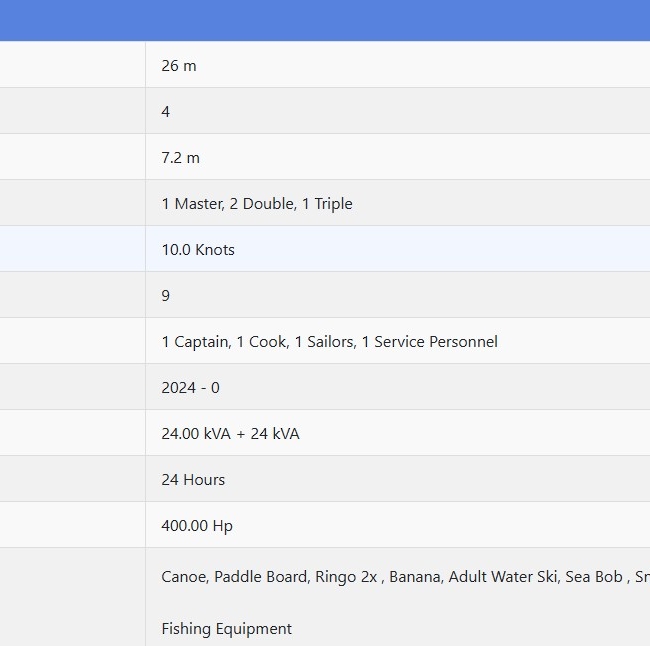Click the '1 Captain, 1 Cook' crew text

(x=329, y=342)
